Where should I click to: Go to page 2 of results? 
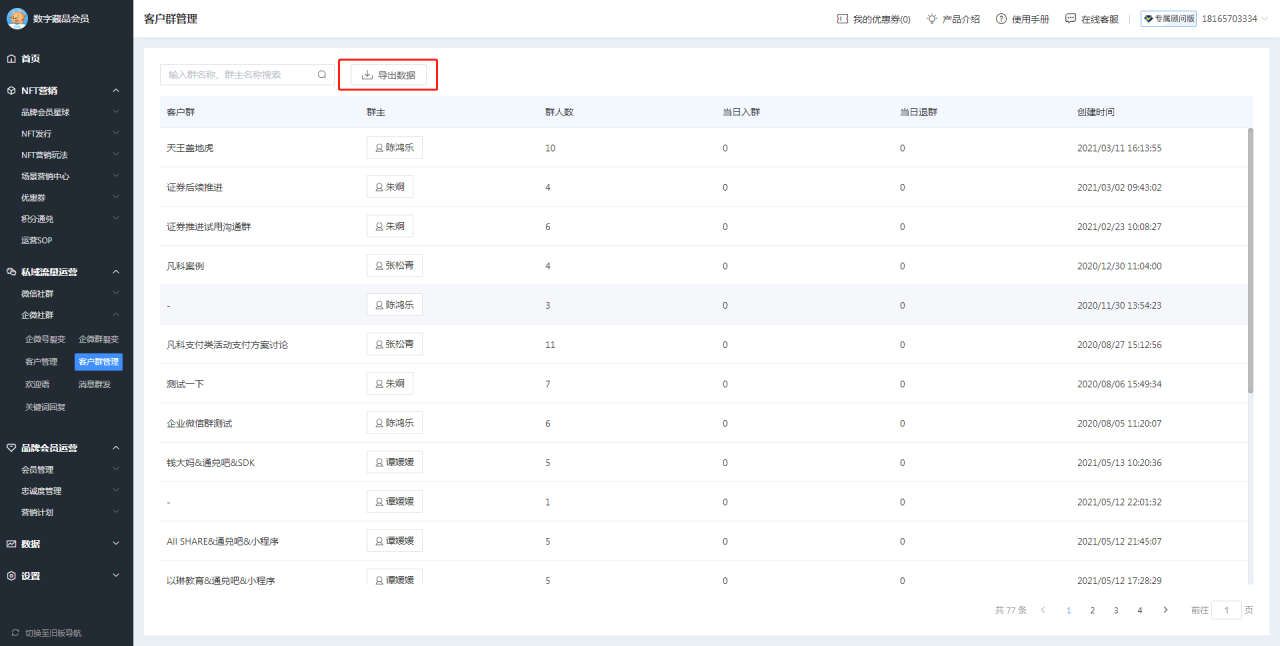point(1092,610)
